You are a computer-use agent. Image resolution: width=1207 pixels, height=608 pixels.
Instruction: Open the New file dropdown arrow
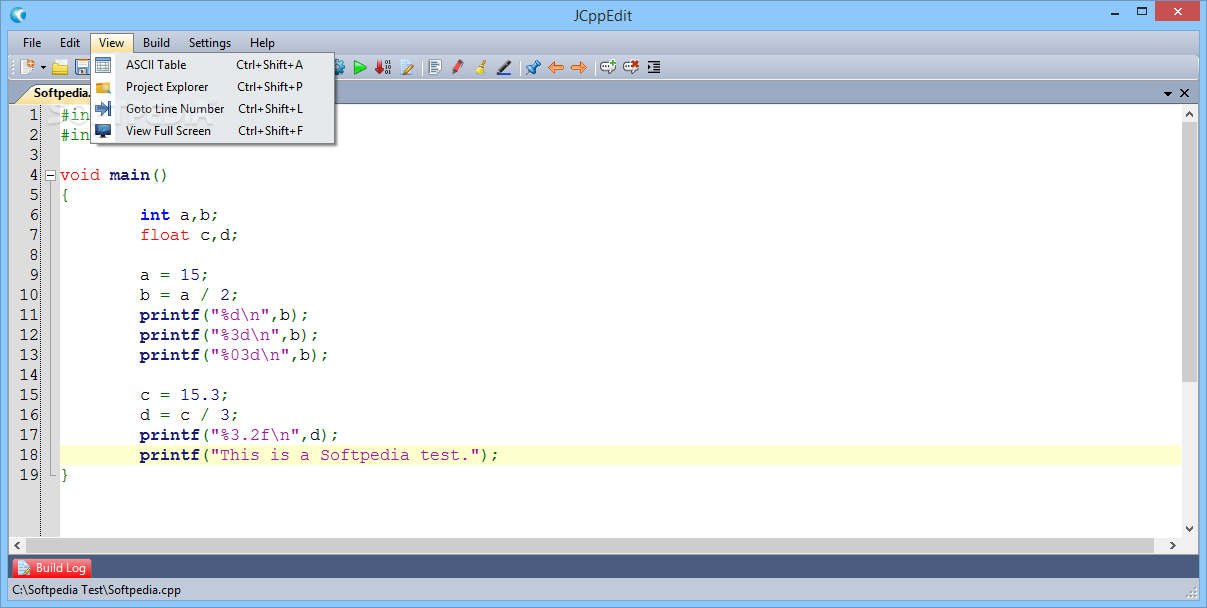[43, 68]
